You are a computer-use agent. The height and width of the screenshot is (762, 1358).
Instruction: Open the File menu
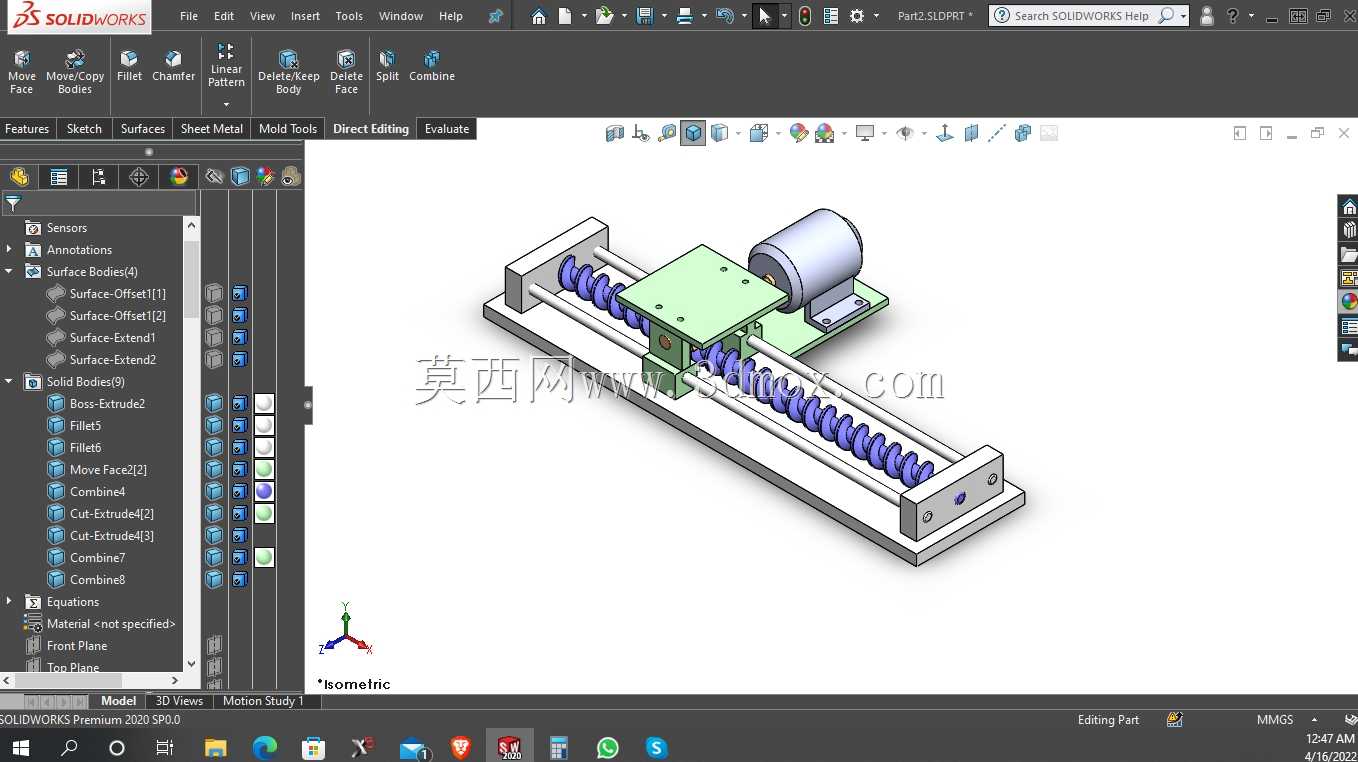click(189, 16)
